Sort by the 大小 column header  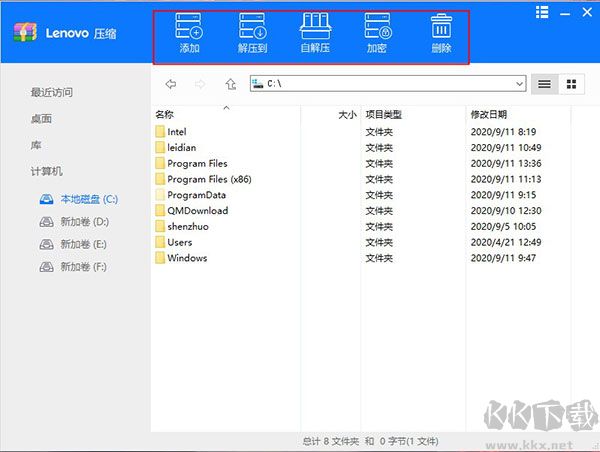click(x=347, y=114)
